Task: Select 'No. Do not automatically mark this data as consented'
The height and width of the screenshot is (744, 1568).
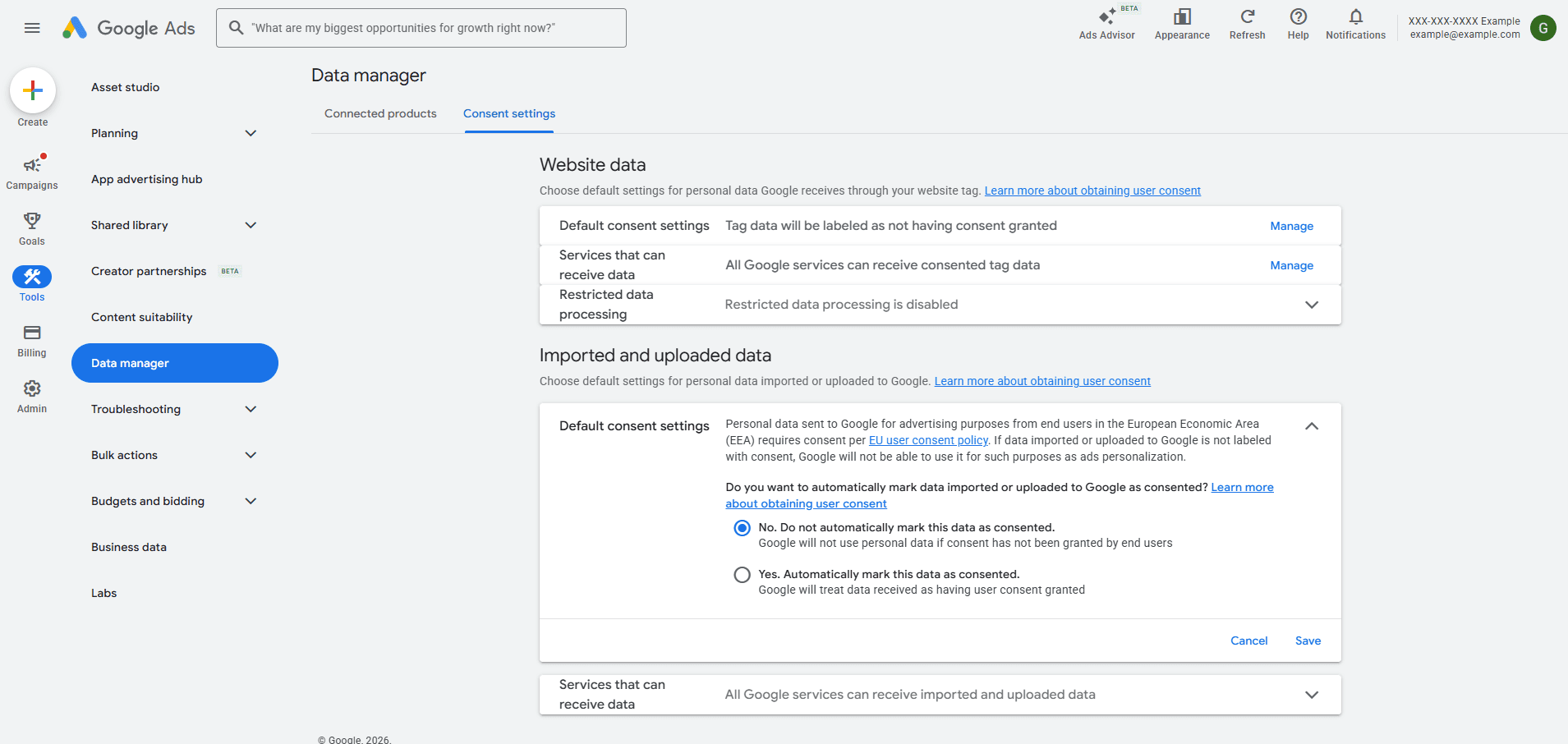Action: click(742, 527)
